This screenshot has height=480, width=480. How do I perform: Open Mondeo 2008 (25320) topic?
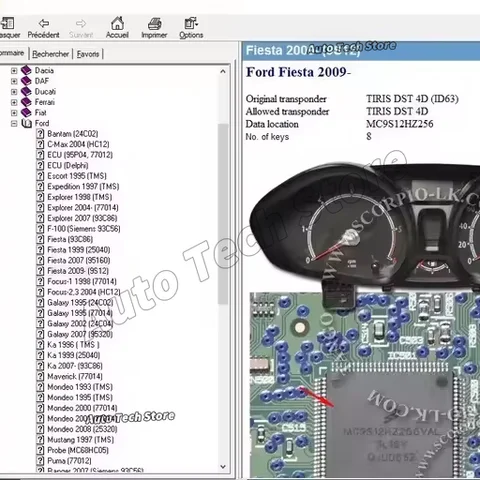coord(82,429)
